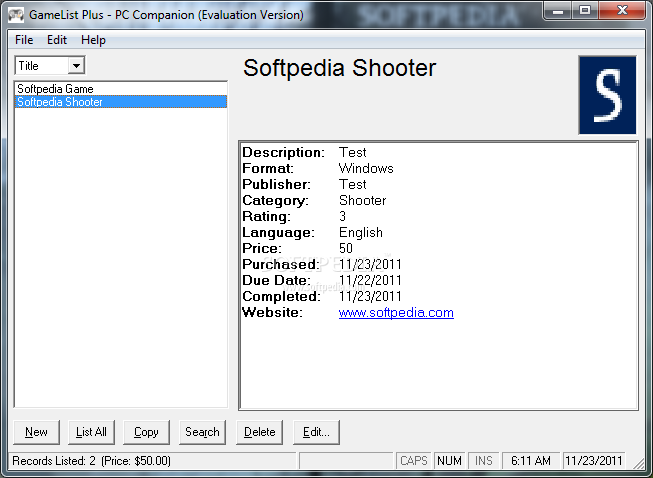Image resolution: width=653 pixels, height=478 pixels.
Task: Click the Language value English
Action: 361,232
